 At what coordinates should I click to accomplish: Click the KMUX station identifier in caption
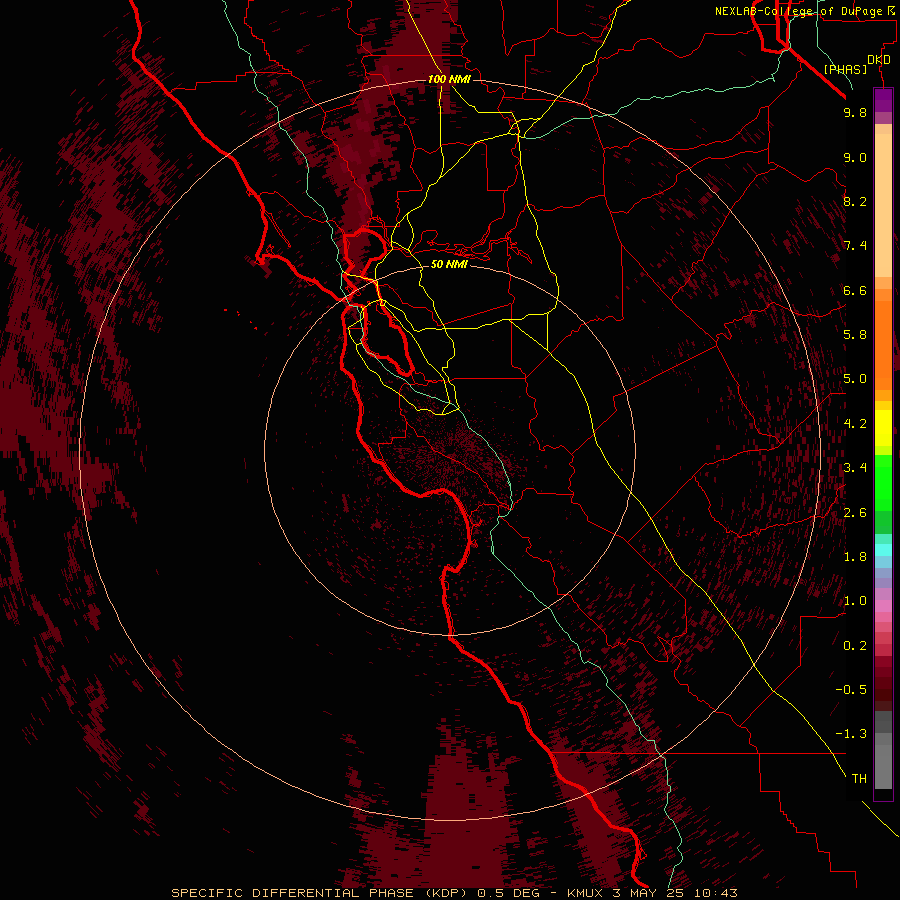click(x=585, y=893)
